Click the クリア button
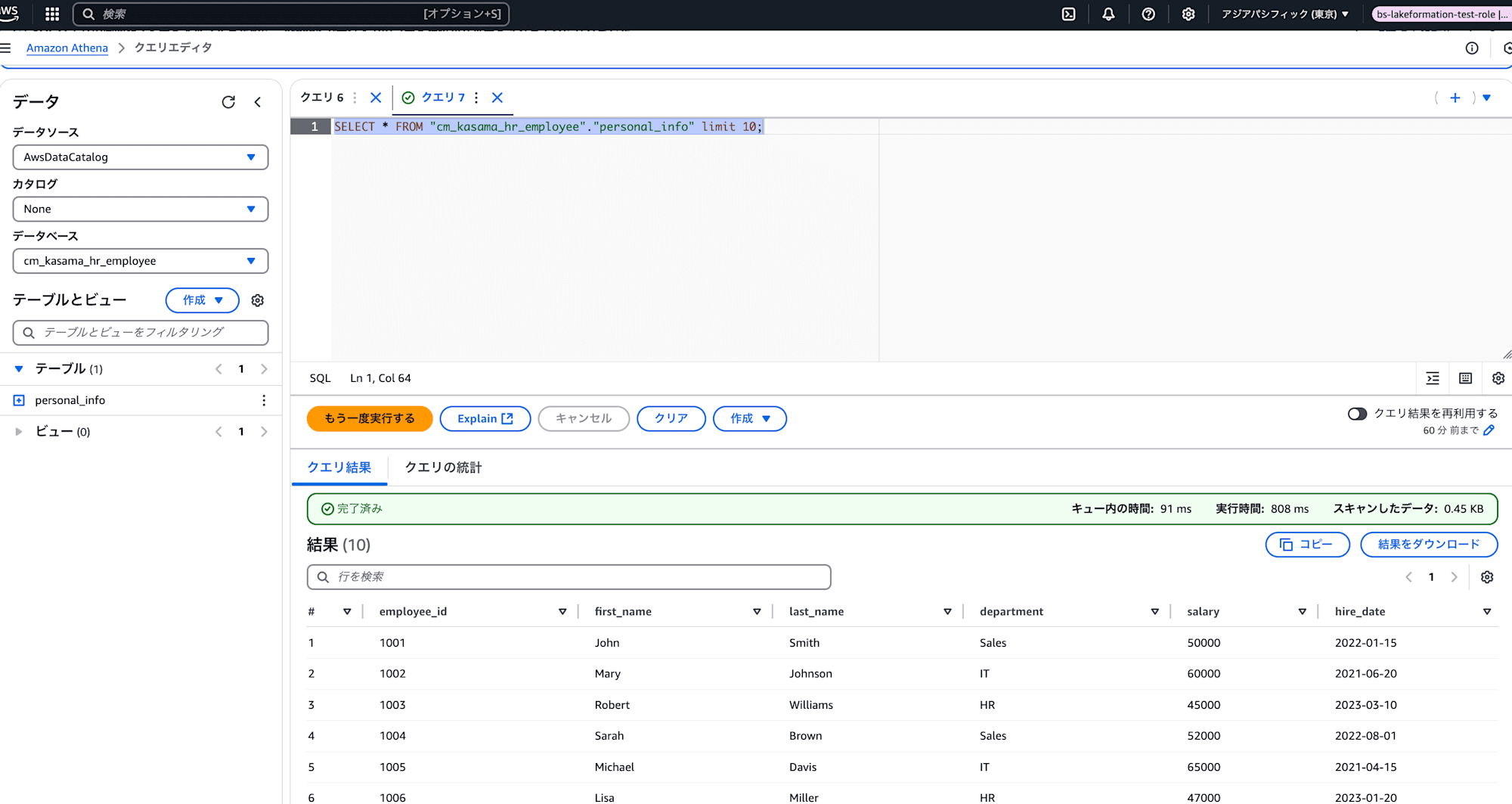 pos(671,418)
